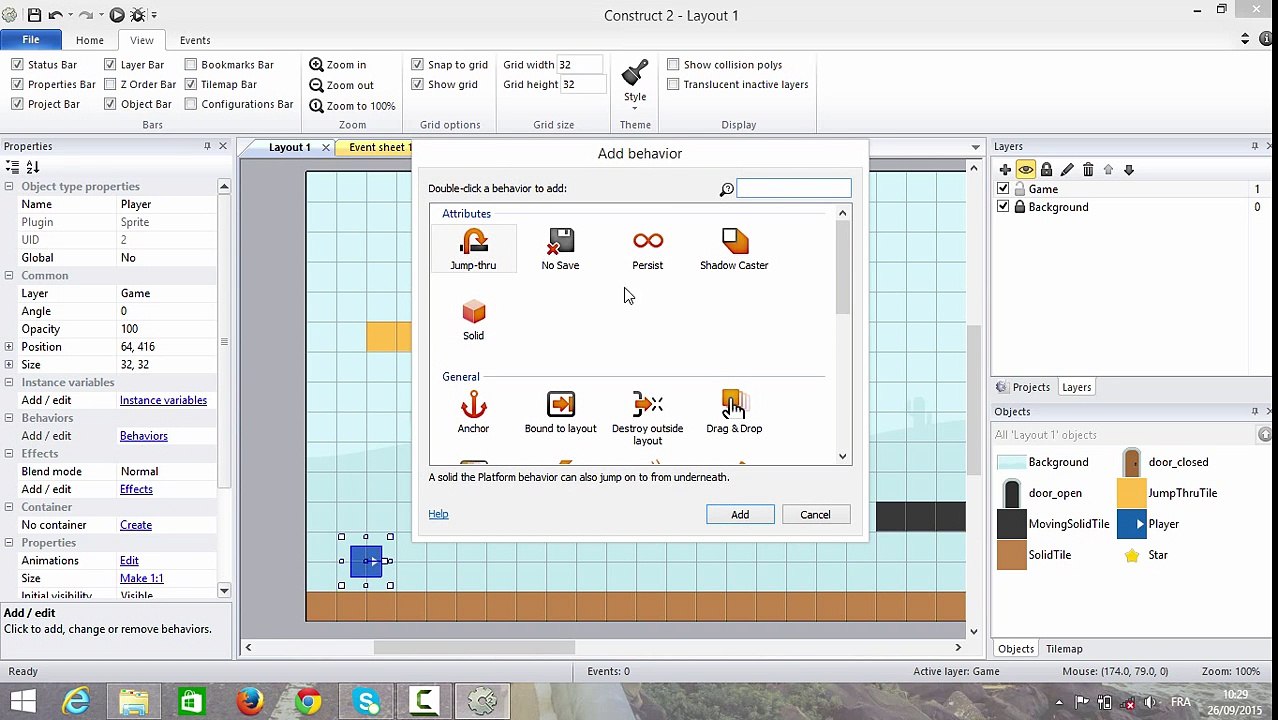The height and width of the screenshot is (720, 1278).
Task: Switch to the Events ribbon tab
Action: [195, 40]
